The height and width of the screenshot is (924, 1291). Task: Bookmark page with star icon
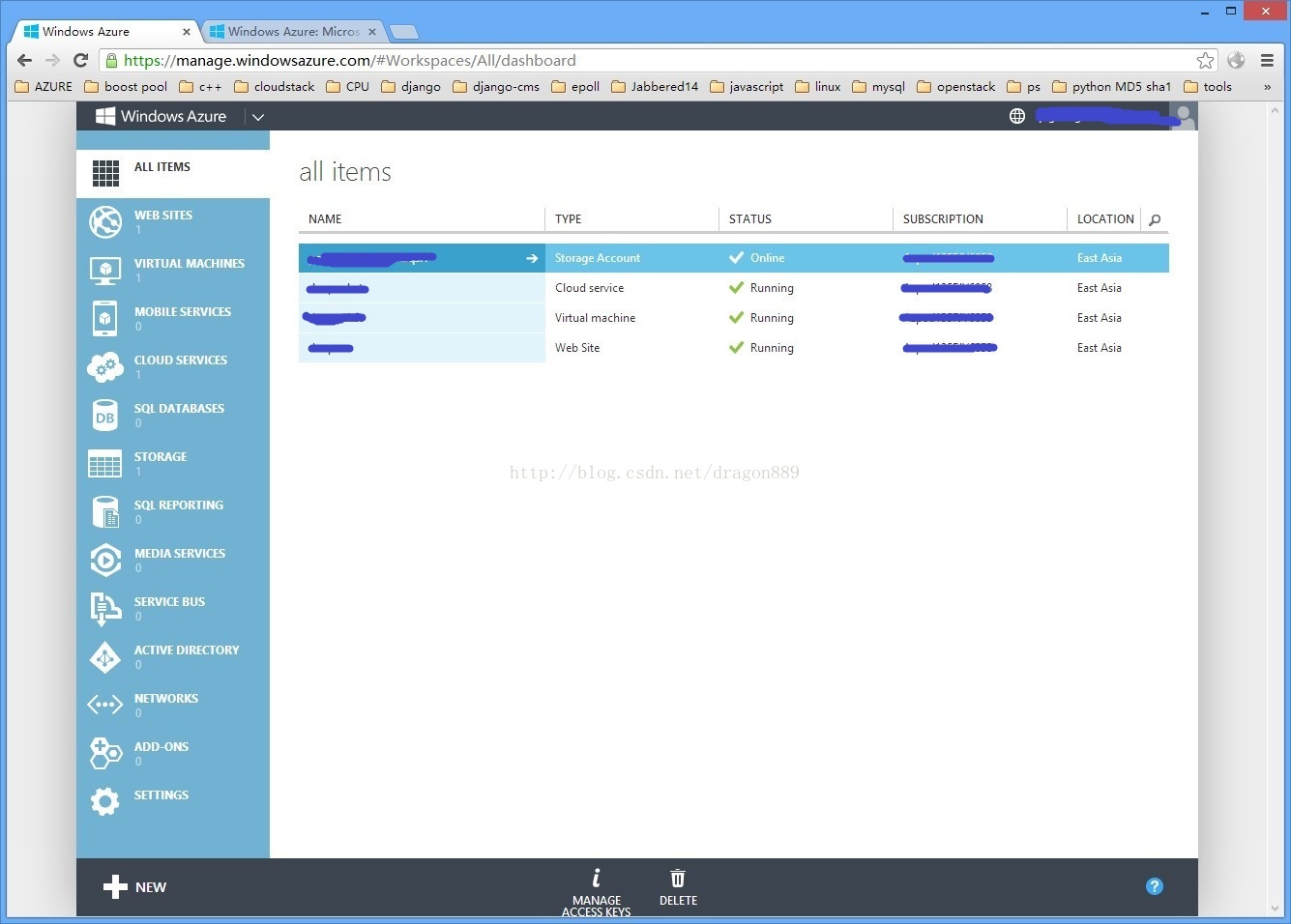pos(1205,60)
